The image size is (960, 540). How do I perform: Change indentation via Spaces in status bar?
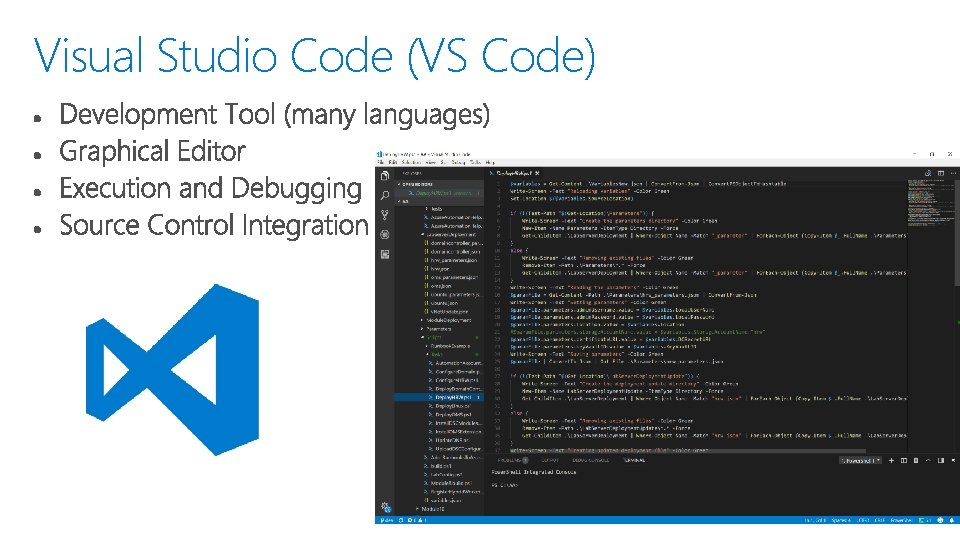(841, 520)
